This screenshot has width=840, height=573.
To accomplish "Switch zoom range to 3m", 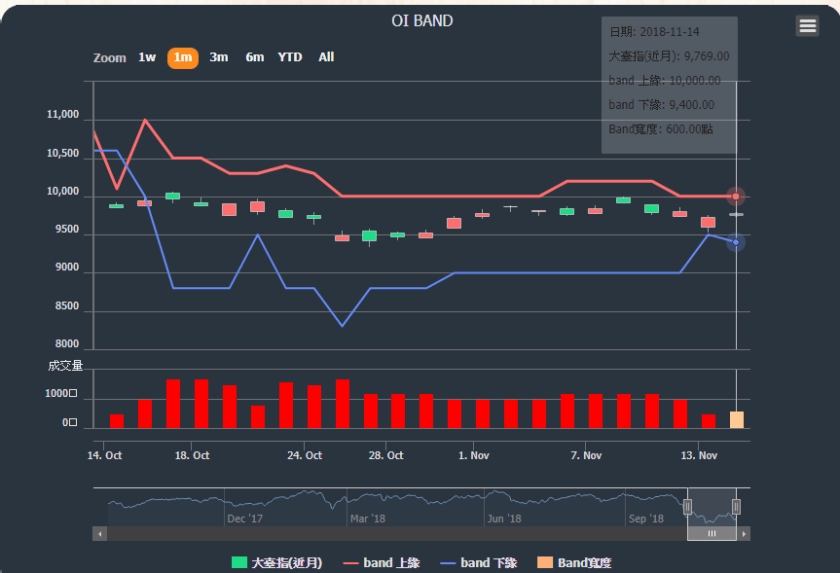I will click(219, 57).
